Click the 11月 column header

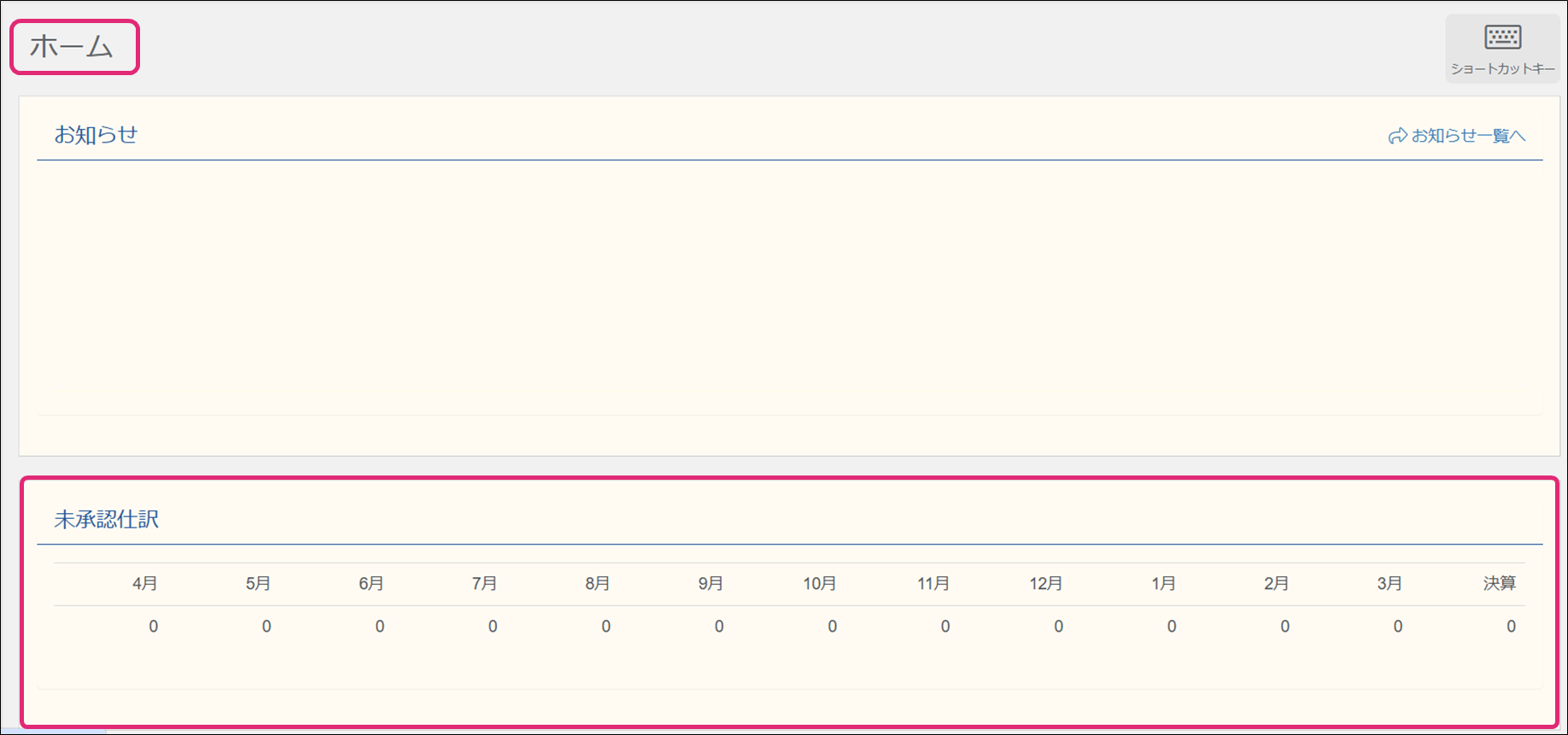coord(933,583)
